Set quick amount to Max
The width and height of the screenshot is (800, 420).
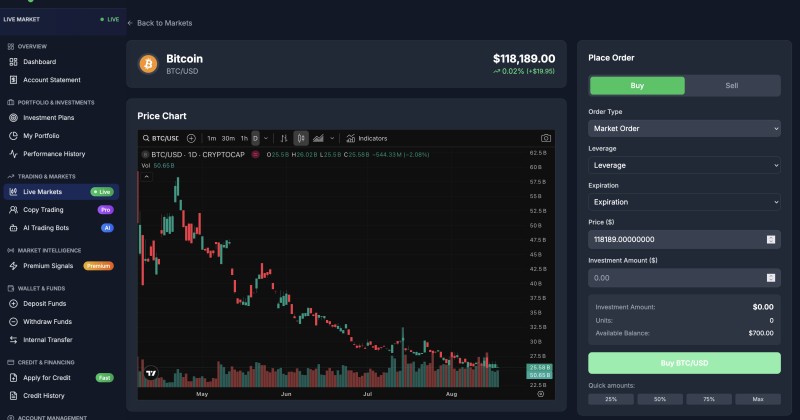(x=758, y=399)
